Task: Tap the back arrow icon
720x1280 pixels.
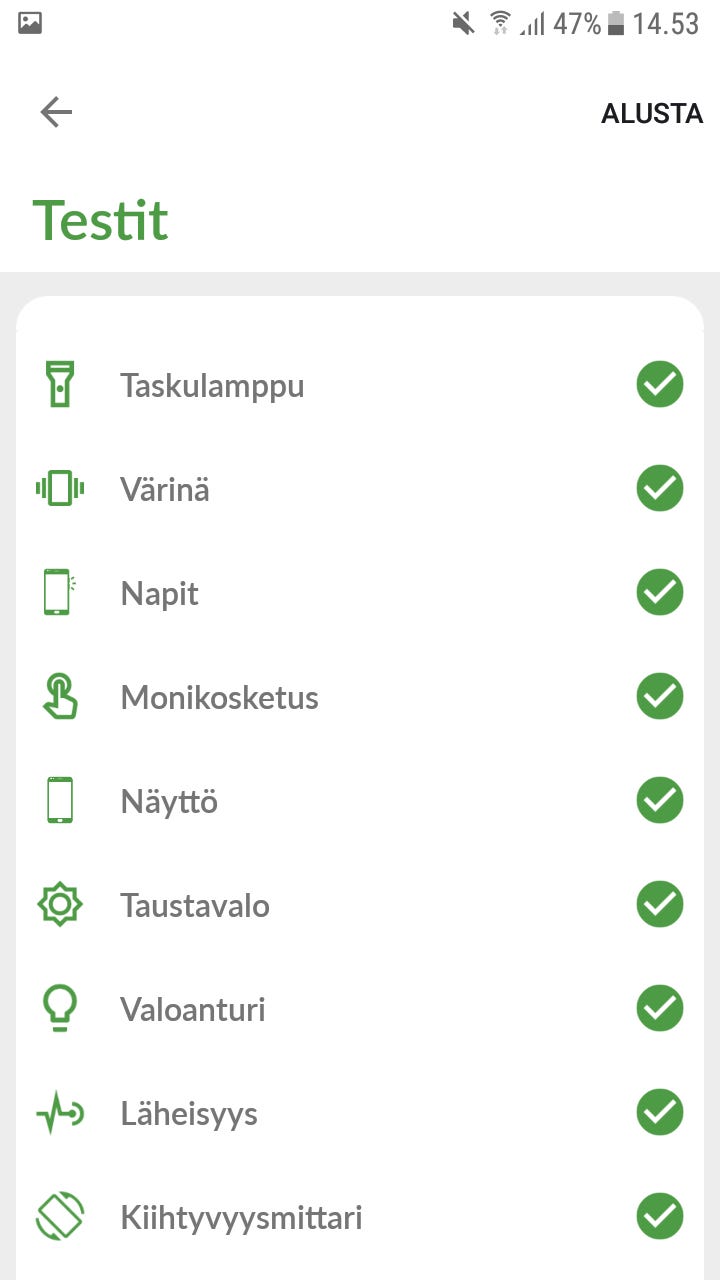Action: point(56,112)
